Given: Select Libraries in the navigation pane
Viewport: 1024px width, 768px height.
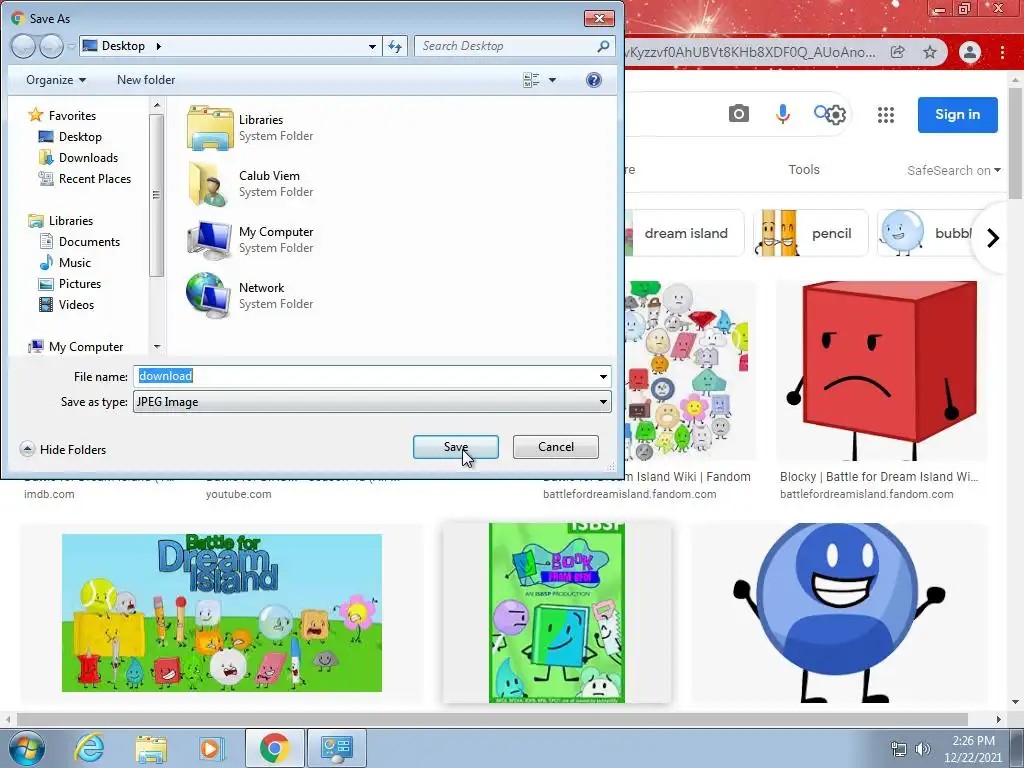Looking at the screenshot, I should pyautogui.click(x=61, y=221).
